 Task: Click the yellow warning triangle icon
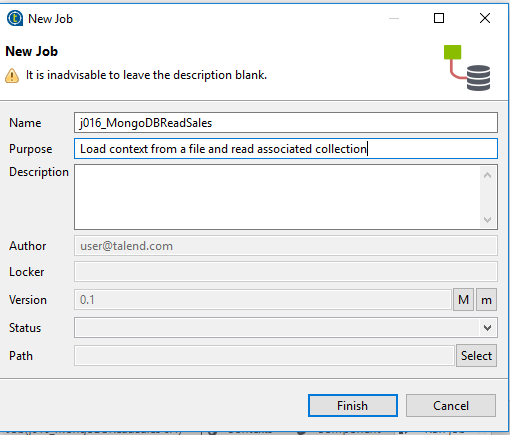(x=12, y=75)
